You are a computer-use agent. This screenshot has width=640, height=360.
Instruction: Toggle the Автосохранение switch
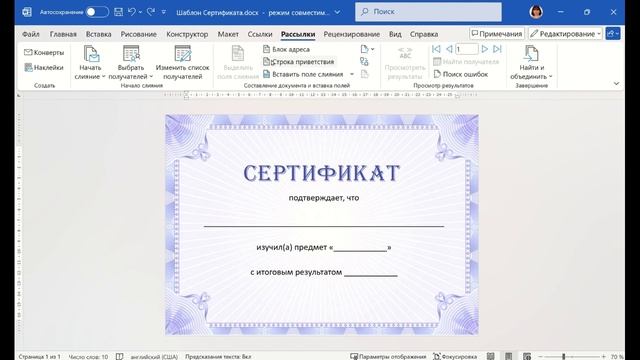tap(97, 12)
